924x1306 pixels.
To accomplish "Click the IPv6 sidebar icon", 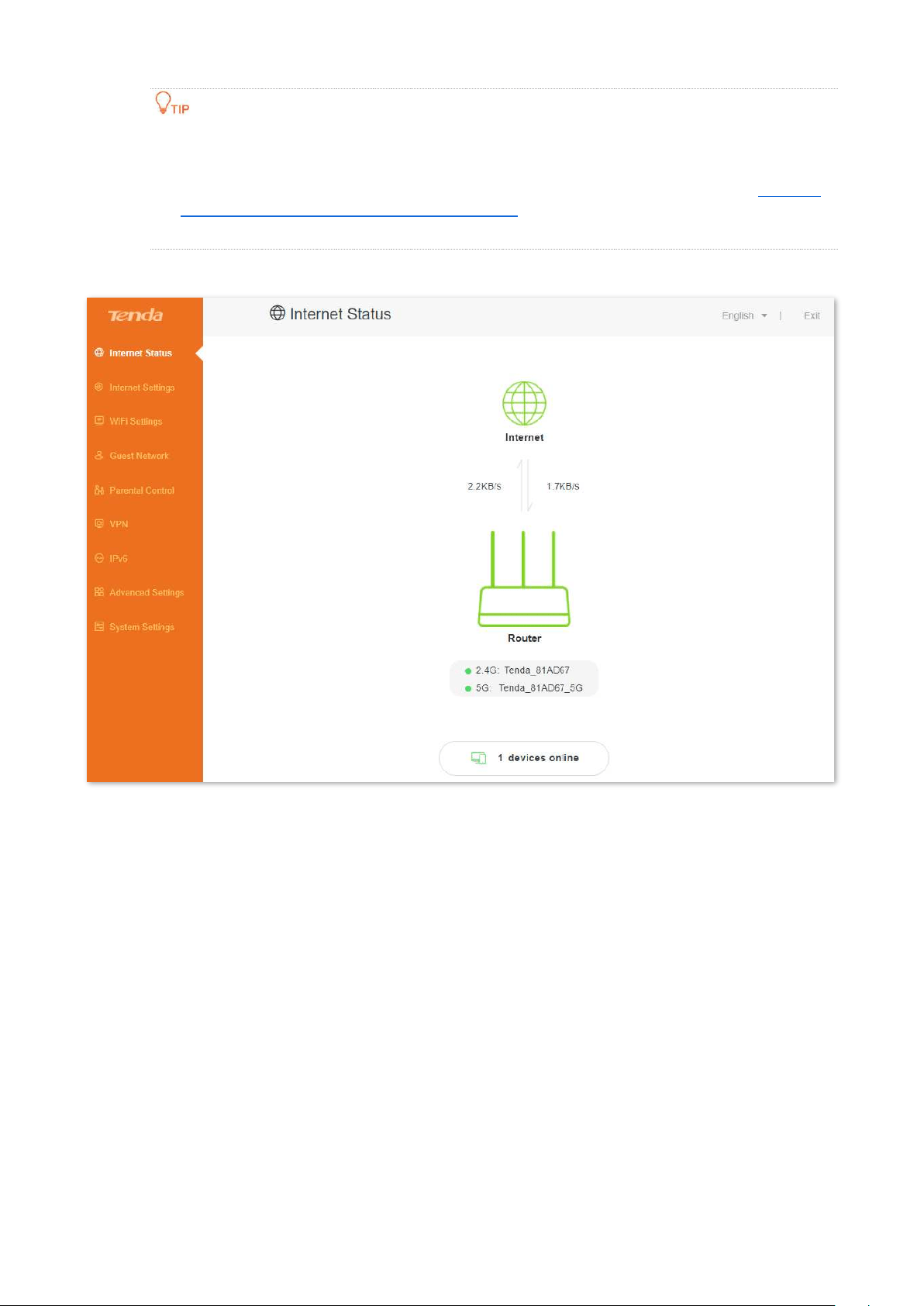I will 99,558.
